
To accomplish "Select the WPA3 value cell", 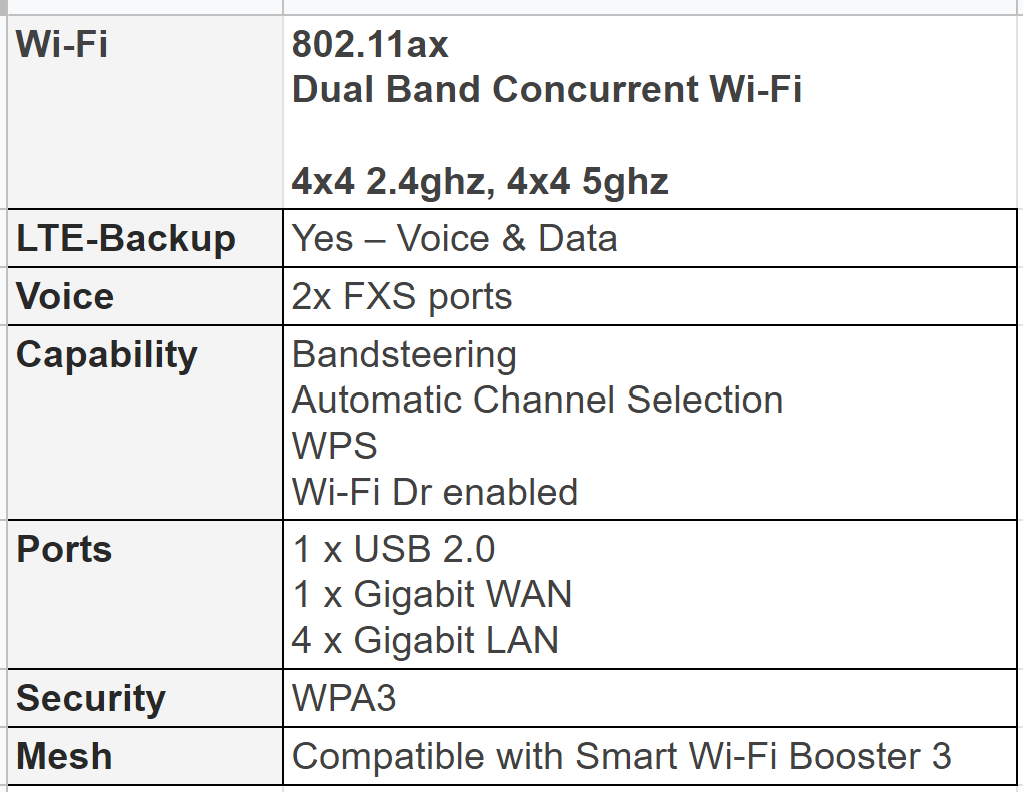I will click(x=650, y=698).
